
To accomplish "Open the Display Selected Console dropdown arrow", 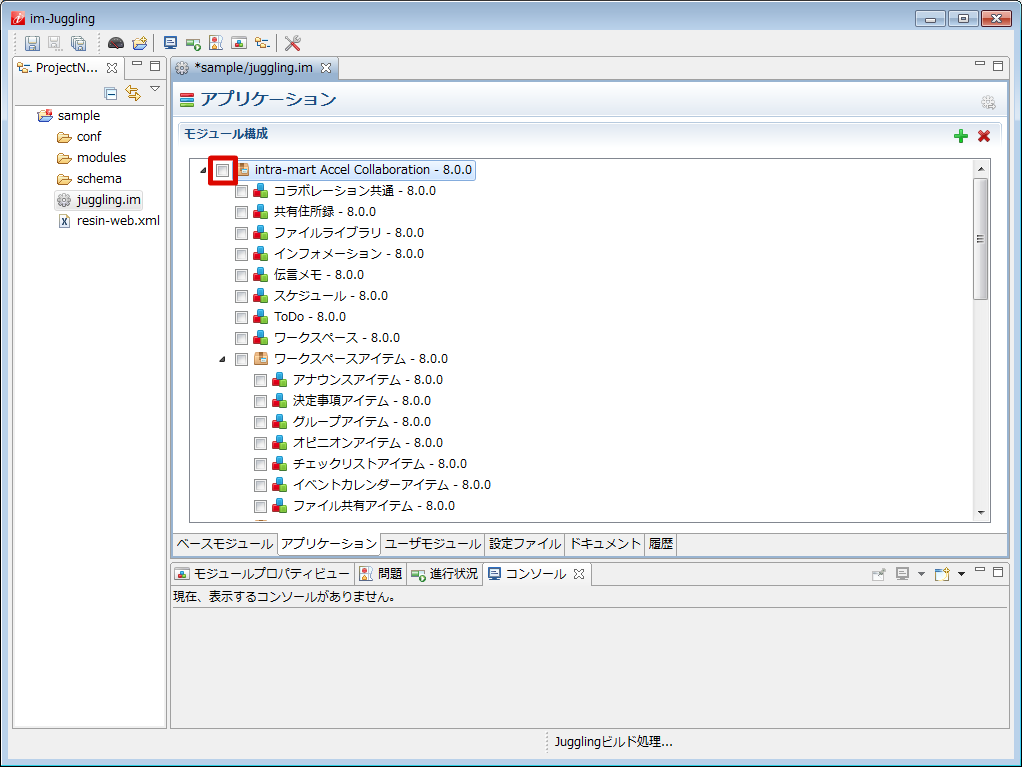I will click(x=921, y=574).
